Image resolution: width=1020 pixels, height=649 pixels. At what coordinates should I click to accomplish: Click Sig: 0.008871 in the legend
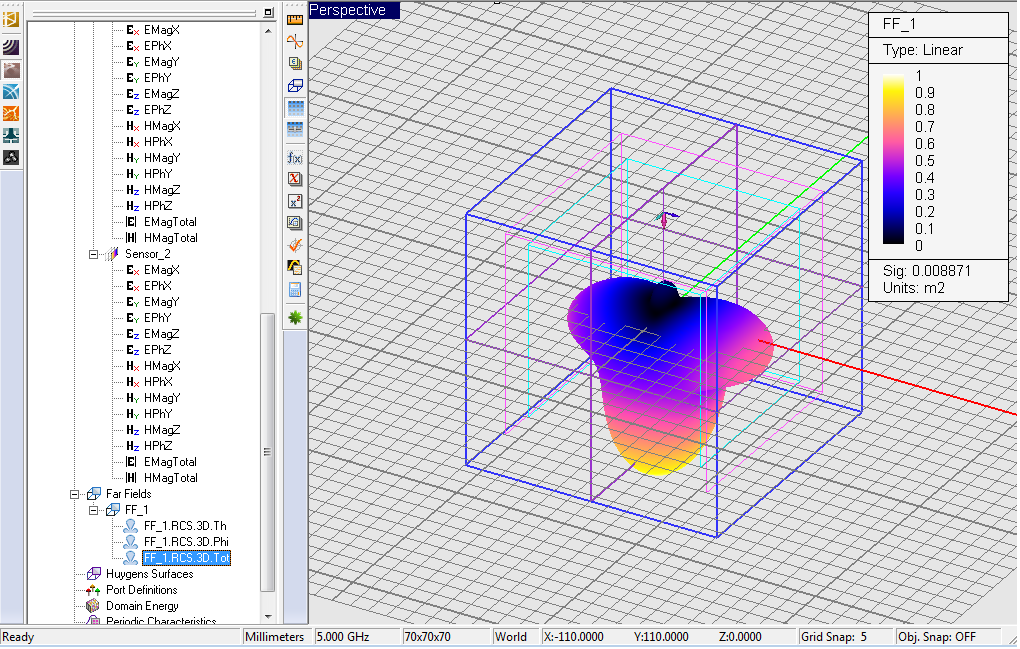click(927, 271)
